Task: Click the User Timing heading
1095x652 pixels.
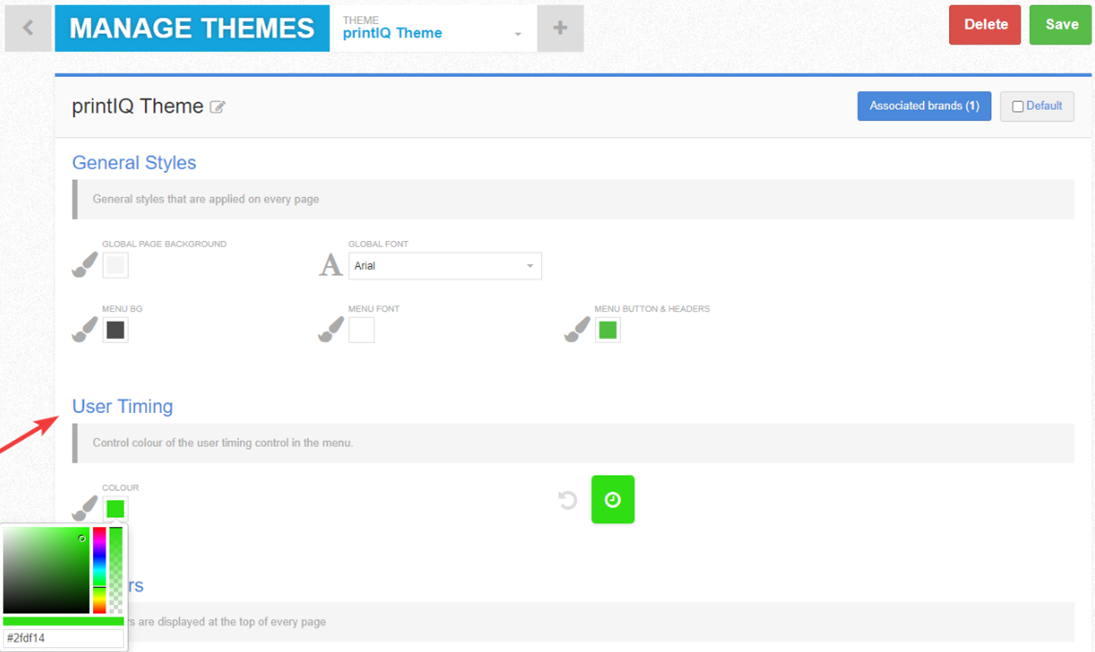Action: (x=122, y=406)
